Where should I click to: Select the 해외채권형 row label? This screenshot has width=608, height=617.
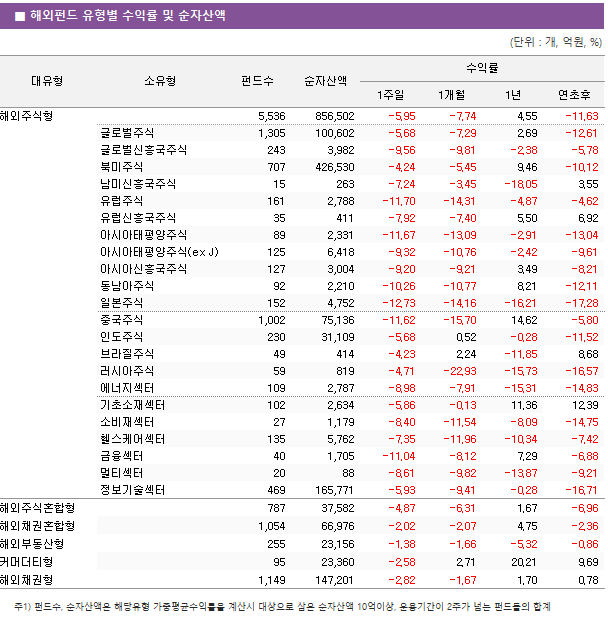pyautogui.click(x=26, y=580)
